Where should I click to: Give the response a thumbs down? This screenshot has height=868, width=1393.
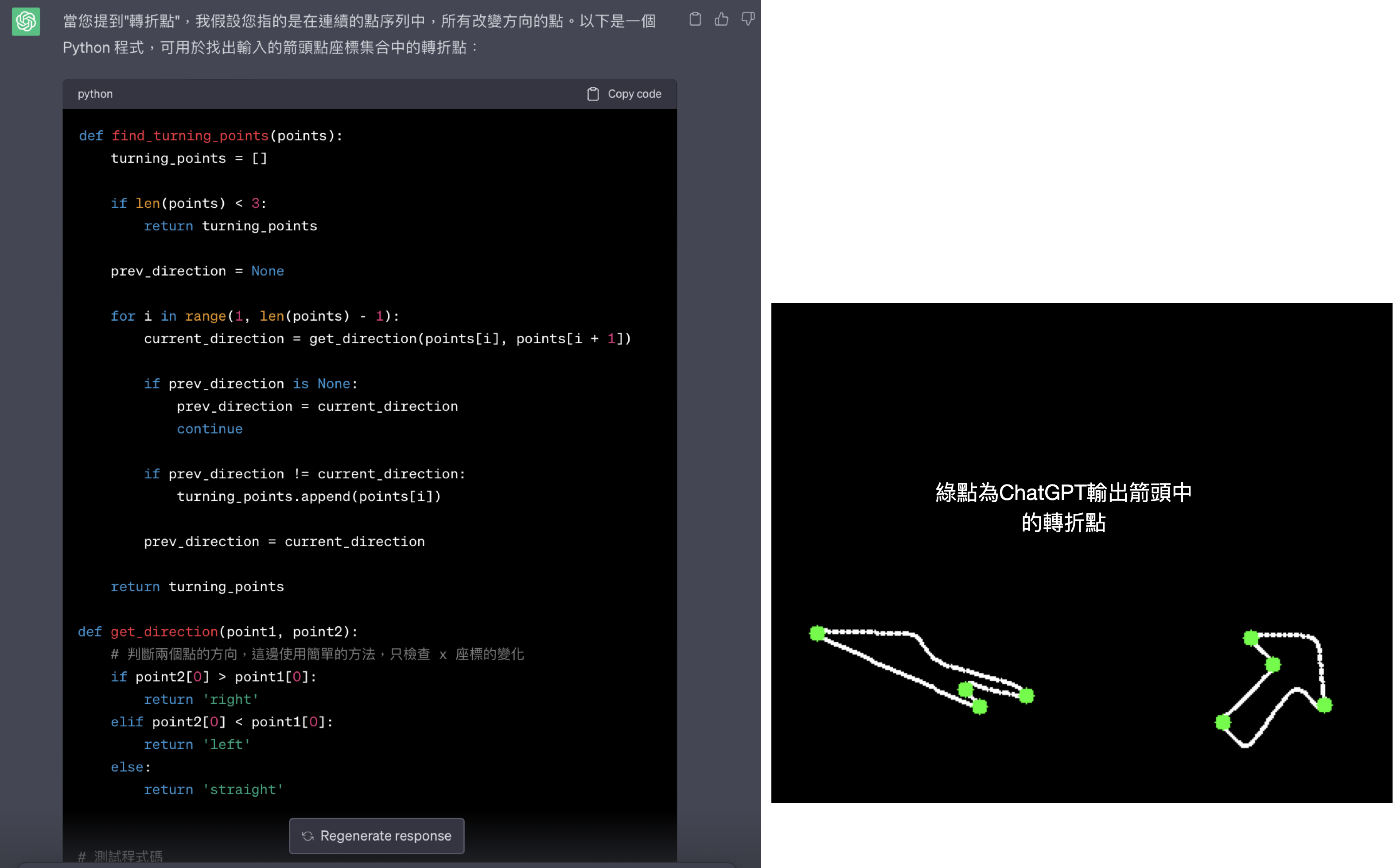[747, 19]
